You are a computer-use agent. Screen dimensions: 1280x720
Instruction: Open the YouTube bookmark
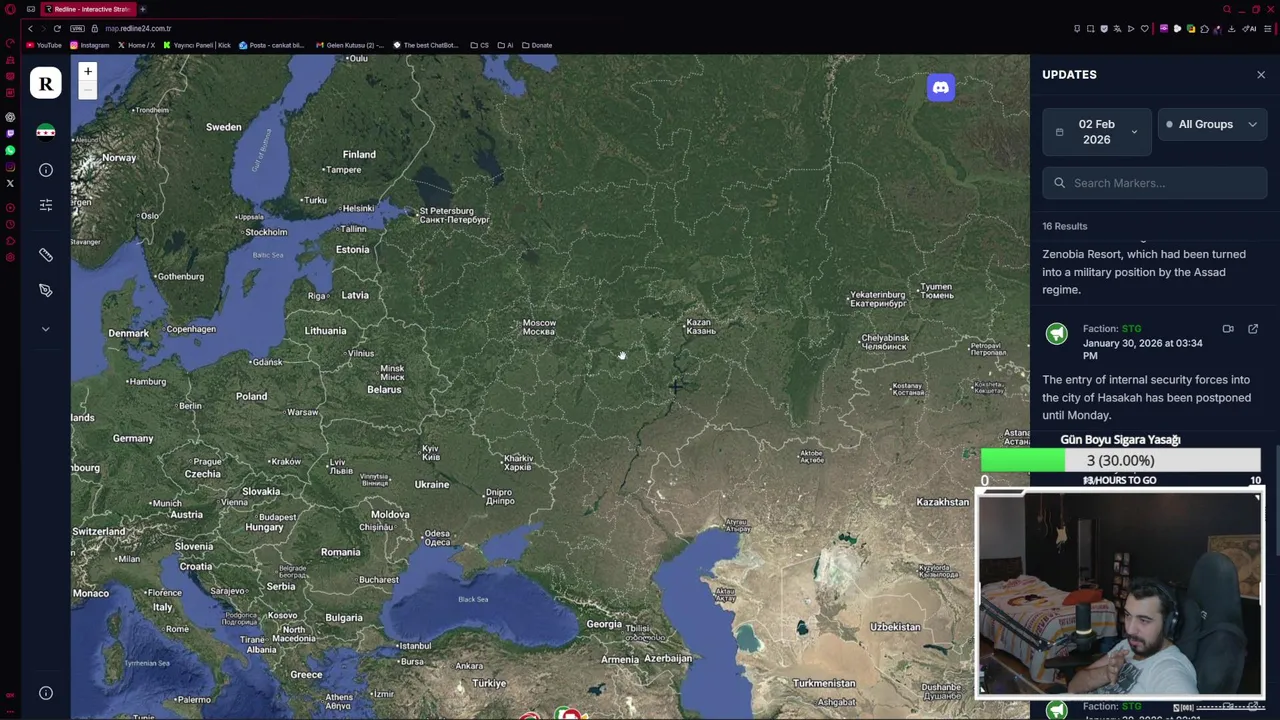point(43,45)
